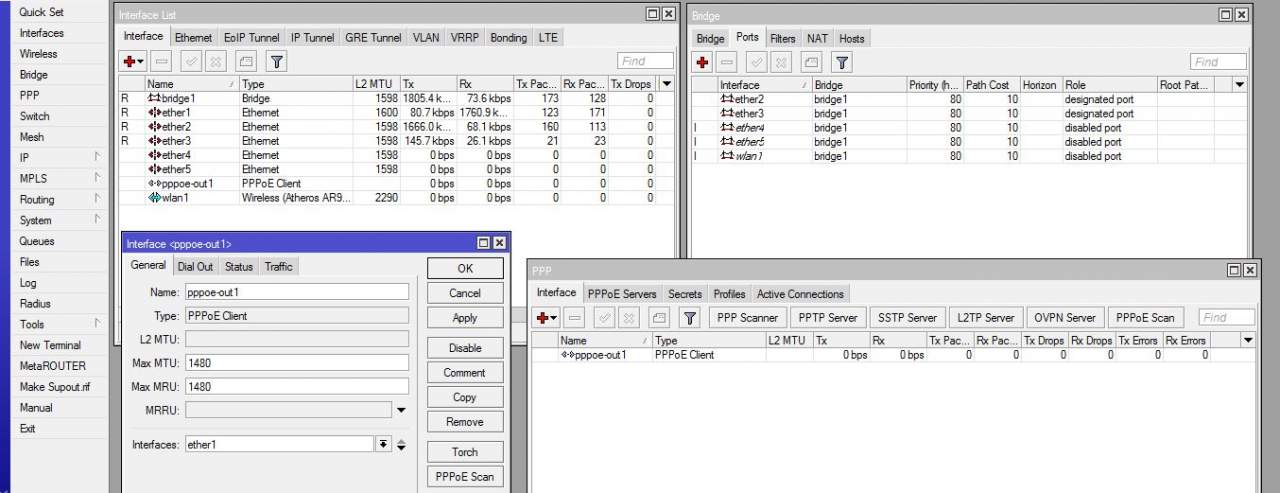Click Find field in Bridge window
The height and width of the screenshot is (493, 1280).
(x=1219, y=62)
